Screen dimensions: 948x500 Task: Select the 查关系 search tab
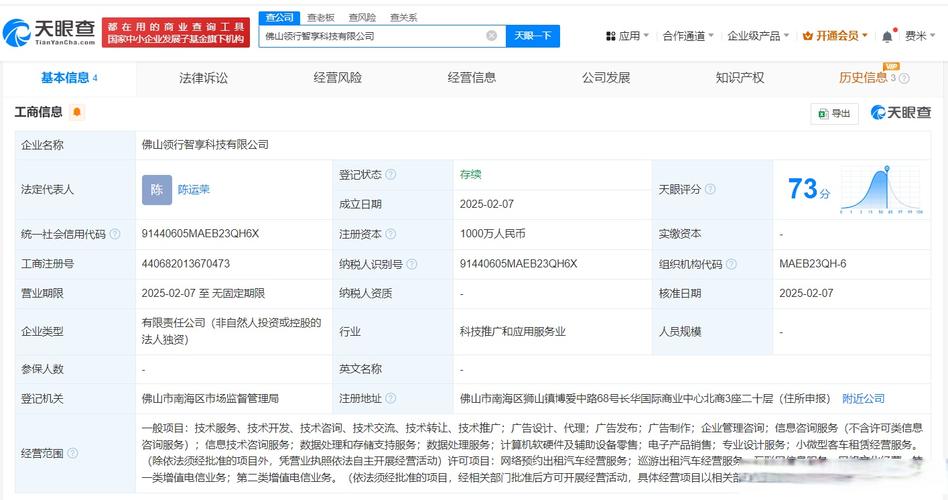pos(403,18)
